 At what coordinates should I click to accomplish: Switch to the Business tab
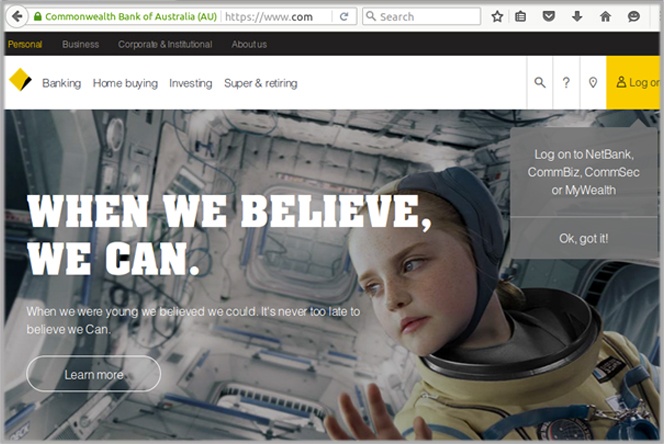80,44
